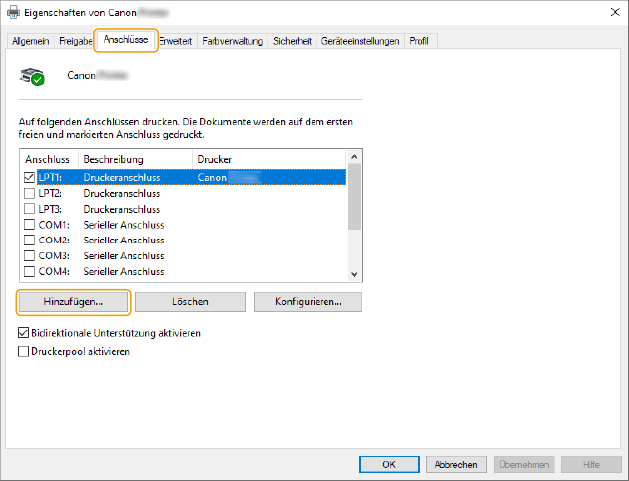Screen dimensions: 629x481
Task: Sort ports by Beschreibung column header
Action: coord(134,159)
